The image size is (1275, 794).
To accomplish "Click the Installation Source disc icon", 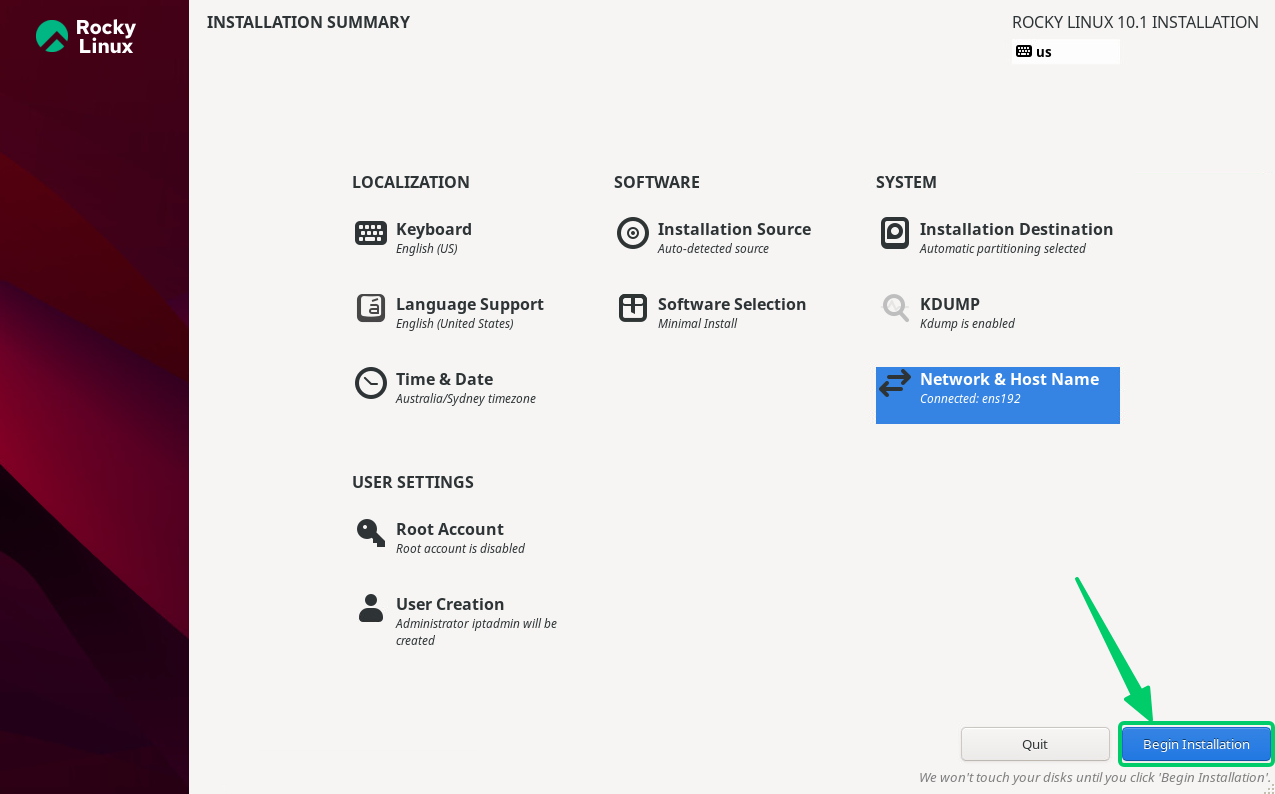I will tap(633, 233).
